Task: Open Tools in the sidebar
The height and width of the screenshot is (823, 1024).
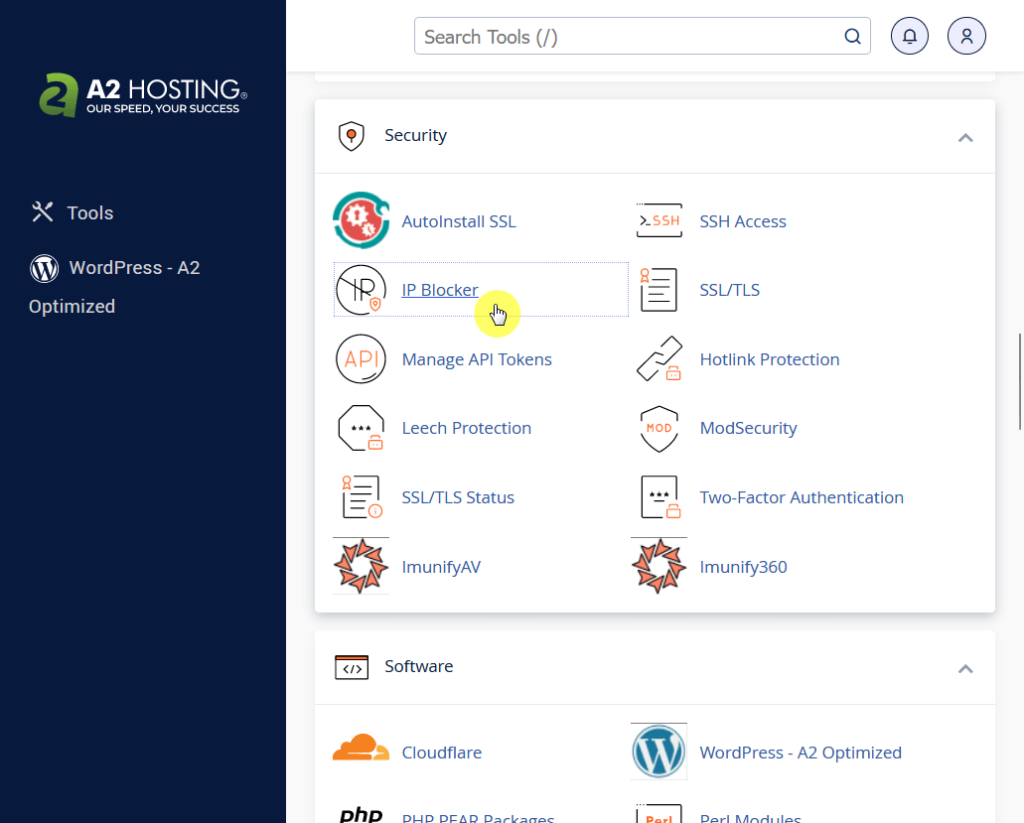Action: (90, 213)
